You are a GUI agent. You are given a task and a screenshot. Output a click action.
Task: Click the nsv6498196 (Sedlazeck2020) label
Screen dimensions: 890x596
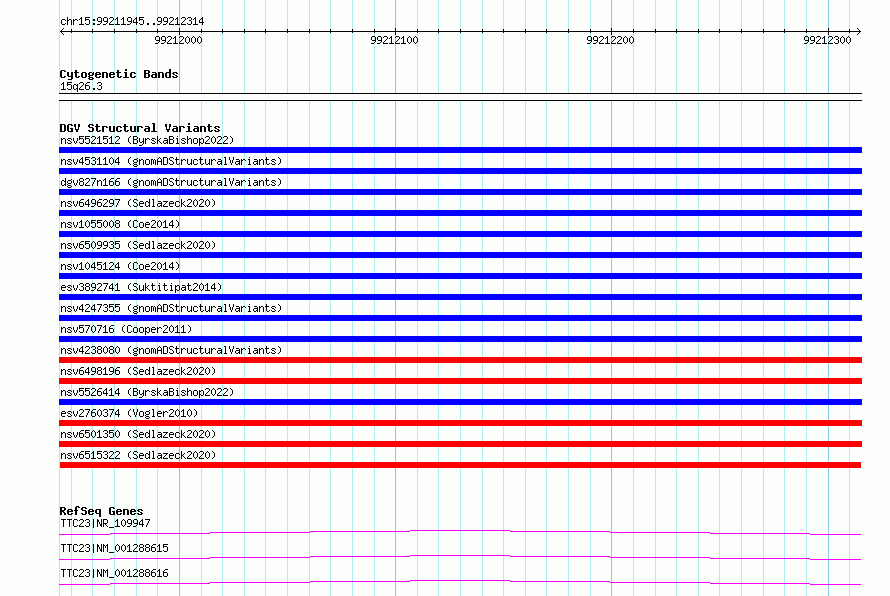click(138, 371)
